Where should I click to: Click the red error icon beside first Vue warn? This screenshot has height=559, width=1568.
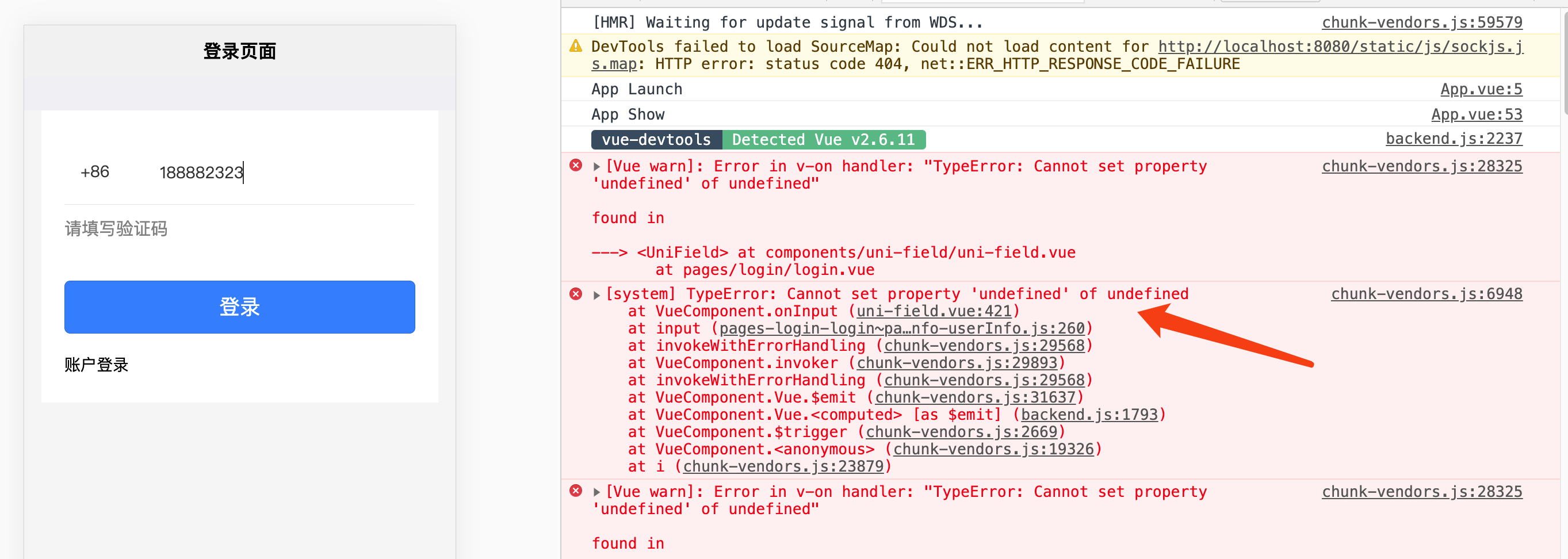pos(576,166)
